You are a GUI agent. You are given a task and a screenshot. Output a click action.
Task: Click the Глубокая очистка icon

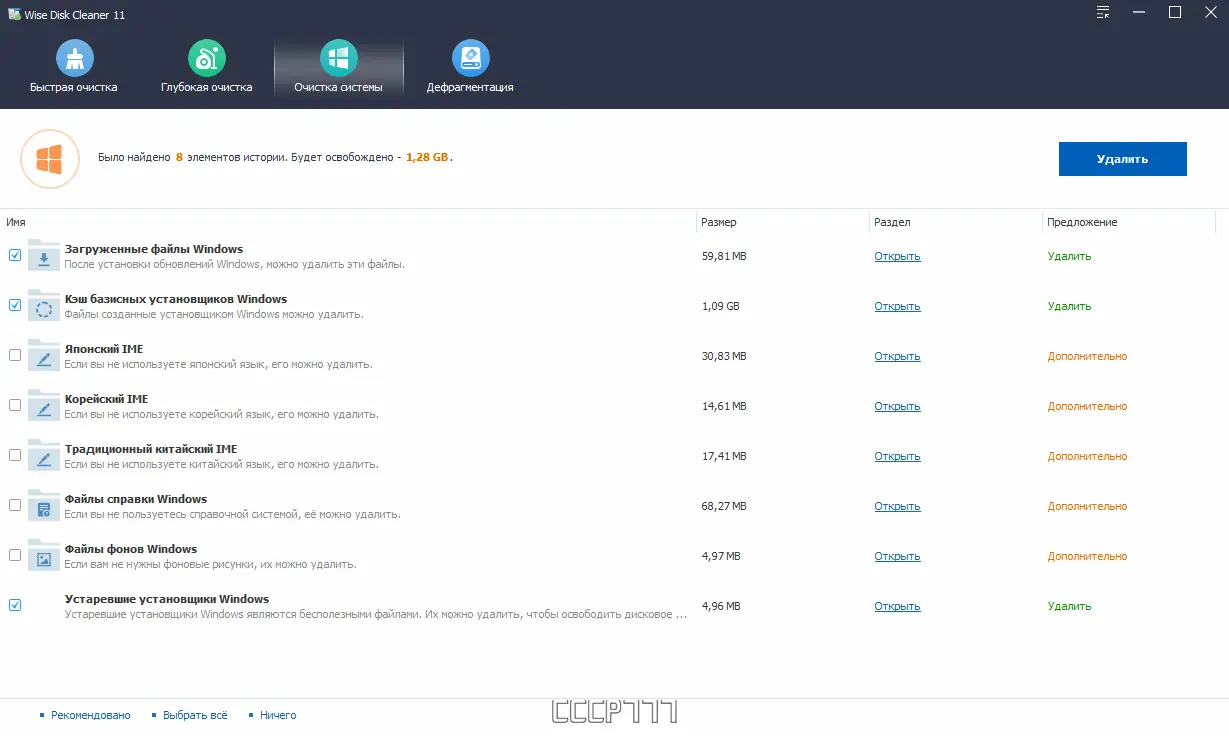207,59
